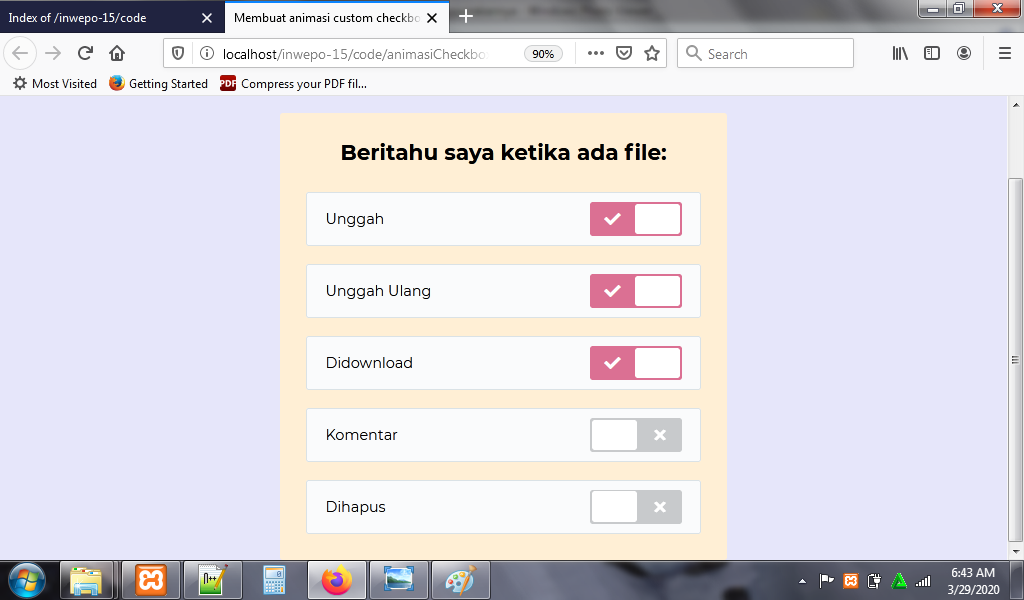Minimize the Firefox window

pyautogui.click(x=933, y=8)
